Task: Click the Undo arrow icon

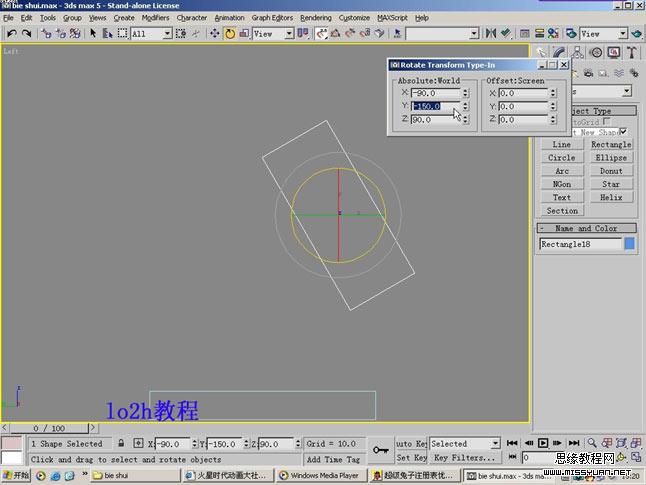Action: pos(12,33)
